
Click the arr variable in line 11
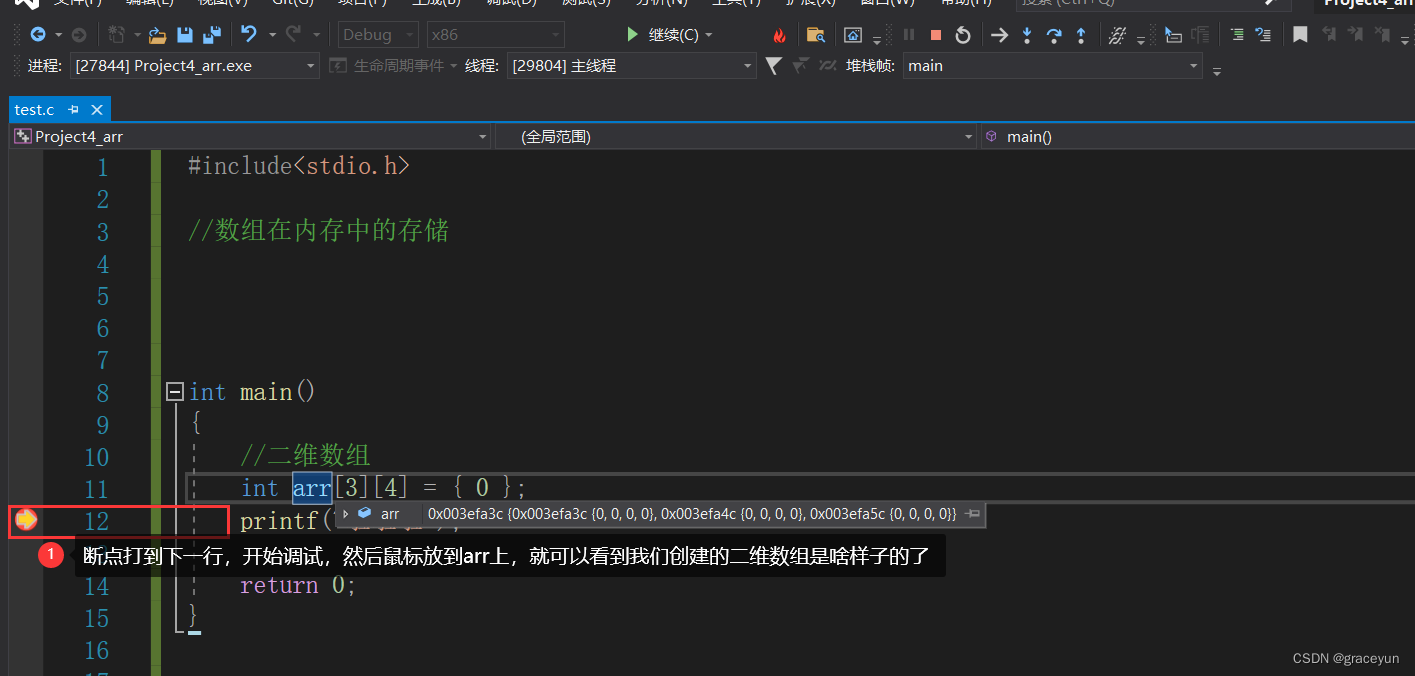pos(312,488)
